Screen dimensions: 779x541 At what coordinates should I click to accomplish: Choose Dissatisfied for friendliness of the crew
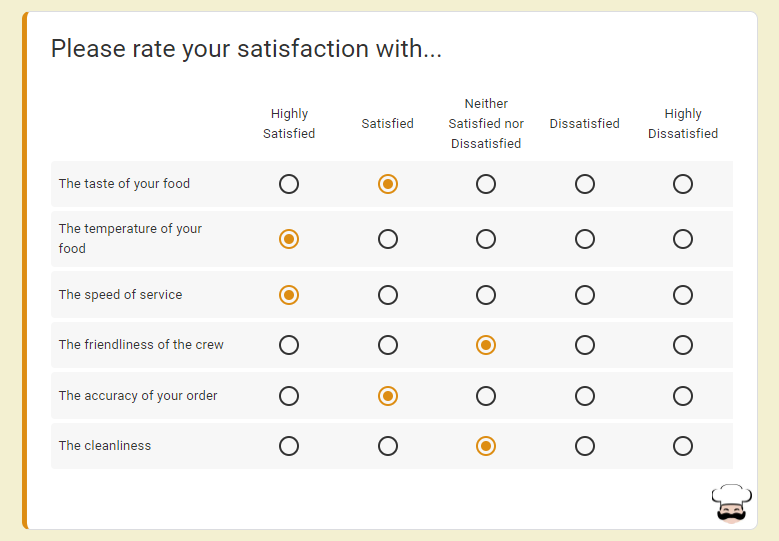pyautogui.click(x=585, y=345)
